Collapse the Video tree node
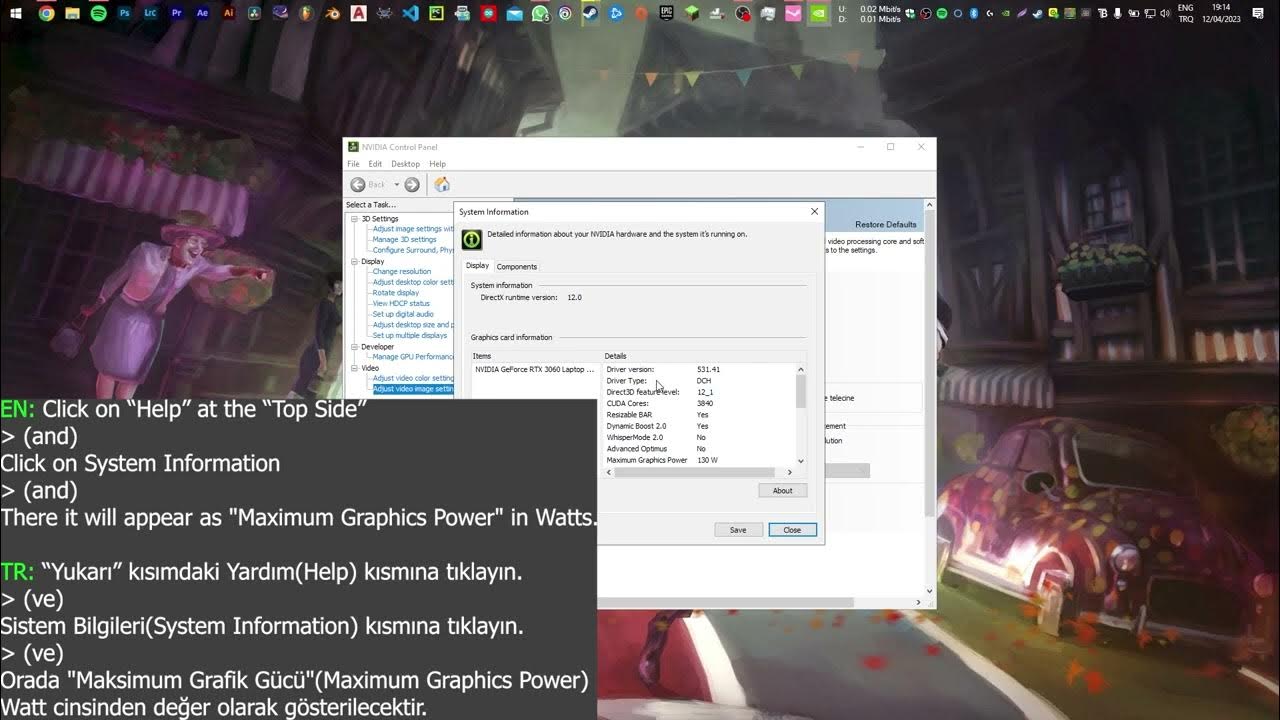 (353, 368)
